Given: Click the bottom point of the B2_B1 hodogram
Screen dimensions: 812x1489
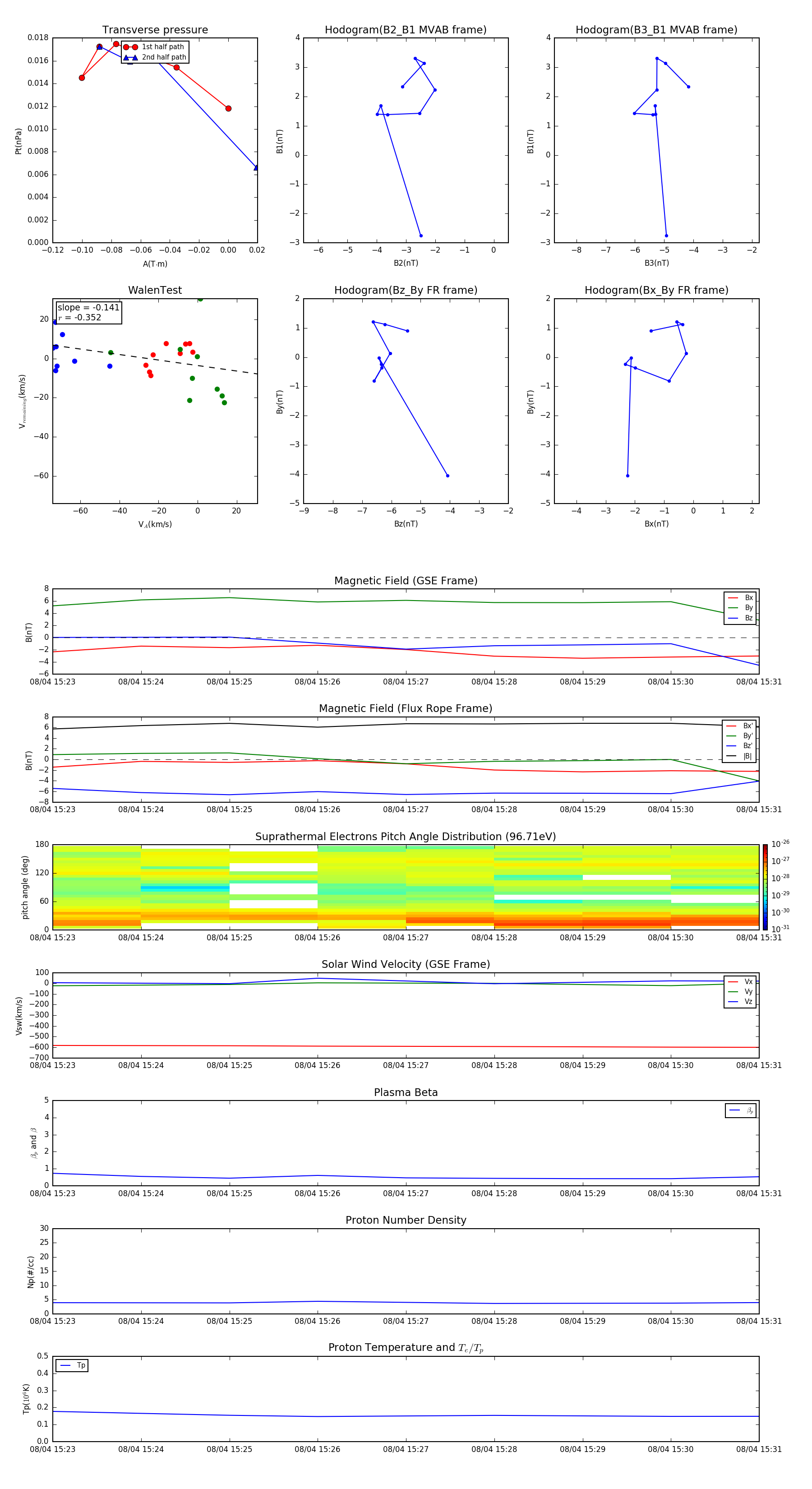Looking at the screenshot, I should [421, 236].
